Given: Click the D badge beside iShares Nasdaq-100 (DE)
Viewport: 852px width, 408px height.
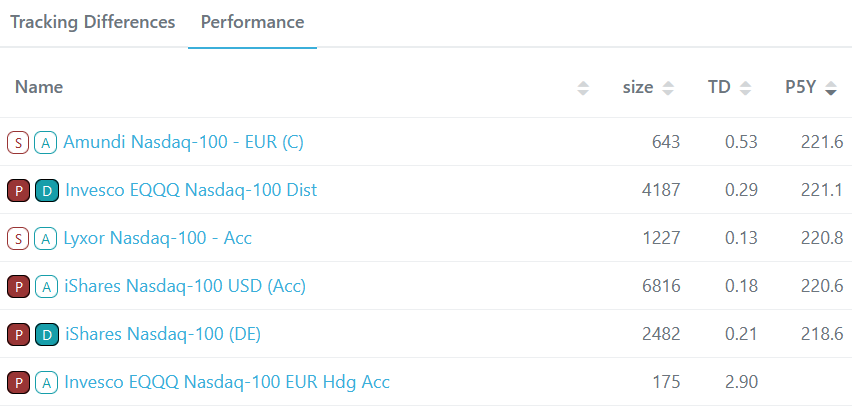Looking at the screenshot, I should 45,334.
